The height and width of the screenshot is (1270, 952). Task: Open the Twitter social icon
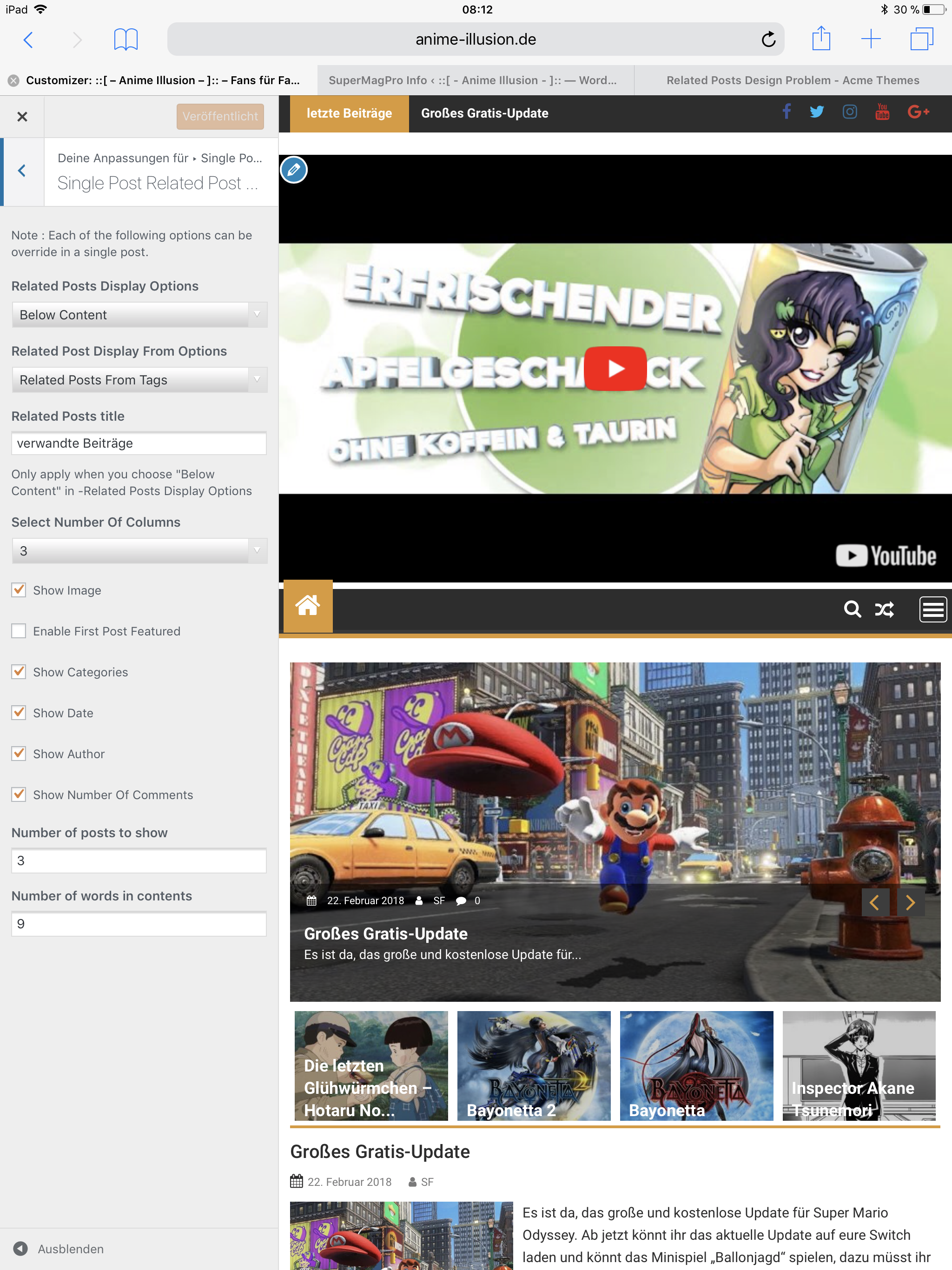coord(816,112)
